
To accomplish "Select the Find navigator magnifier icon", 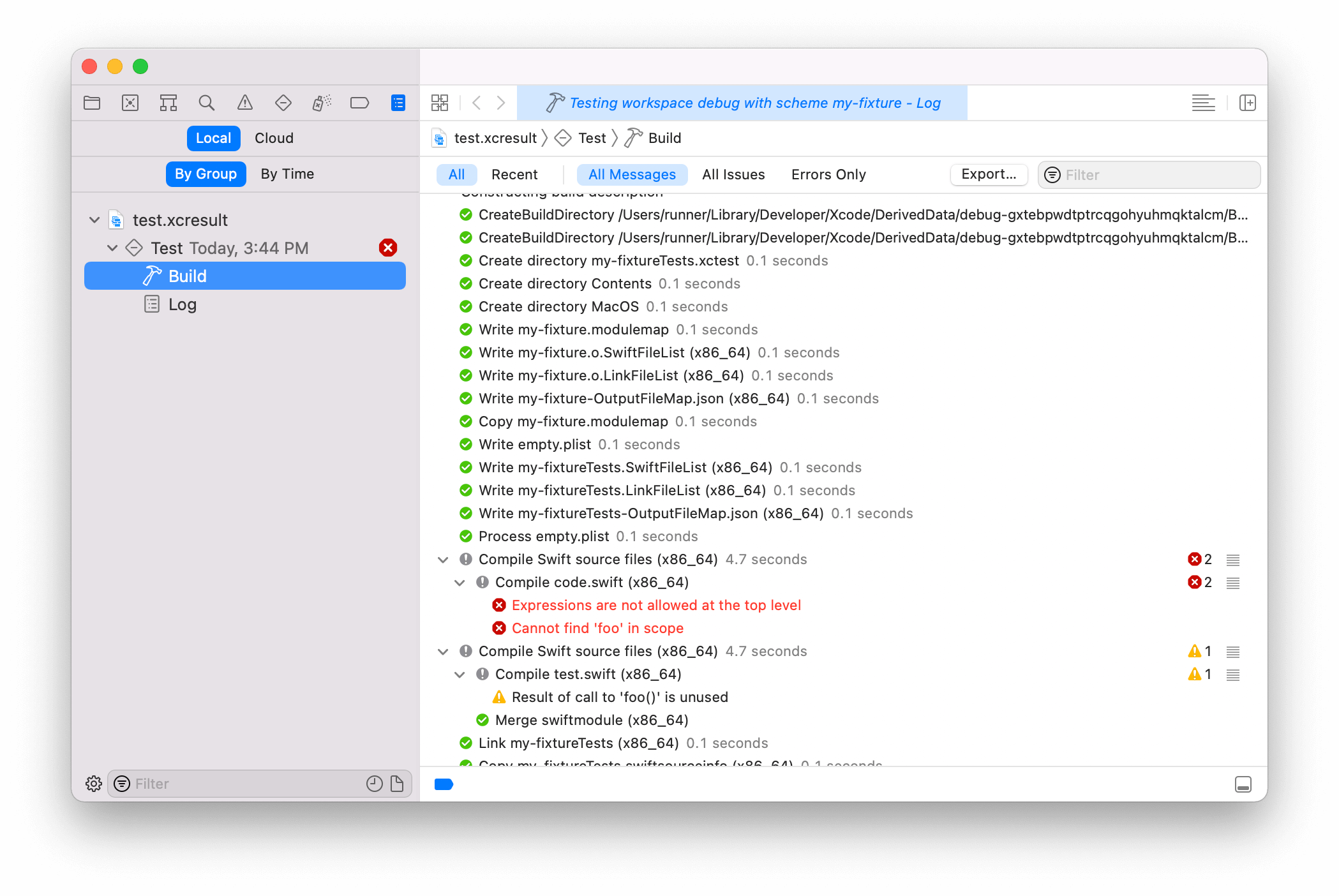I will [x=206, y=103].
